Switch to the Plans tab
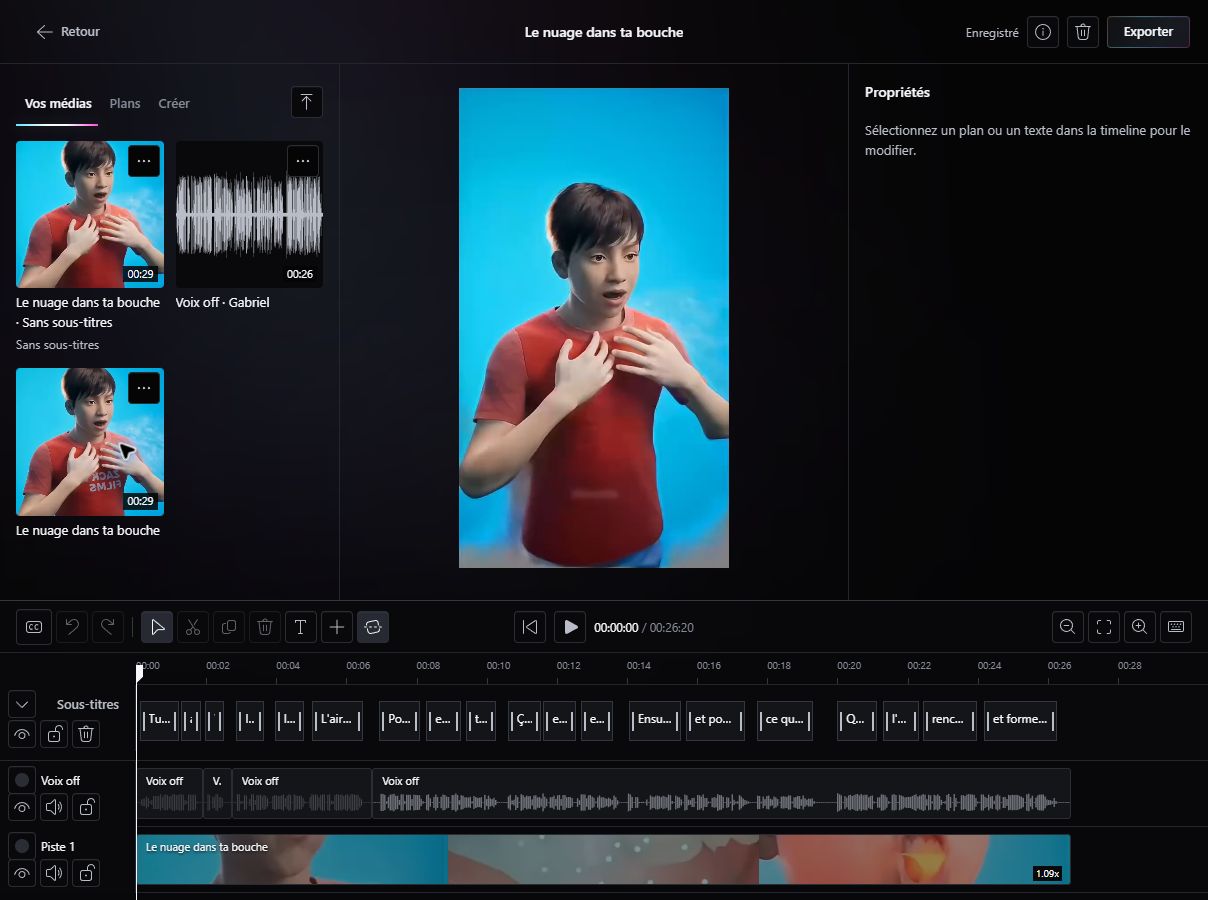Viewport: 1208px width, 900px height. [125, 103]
